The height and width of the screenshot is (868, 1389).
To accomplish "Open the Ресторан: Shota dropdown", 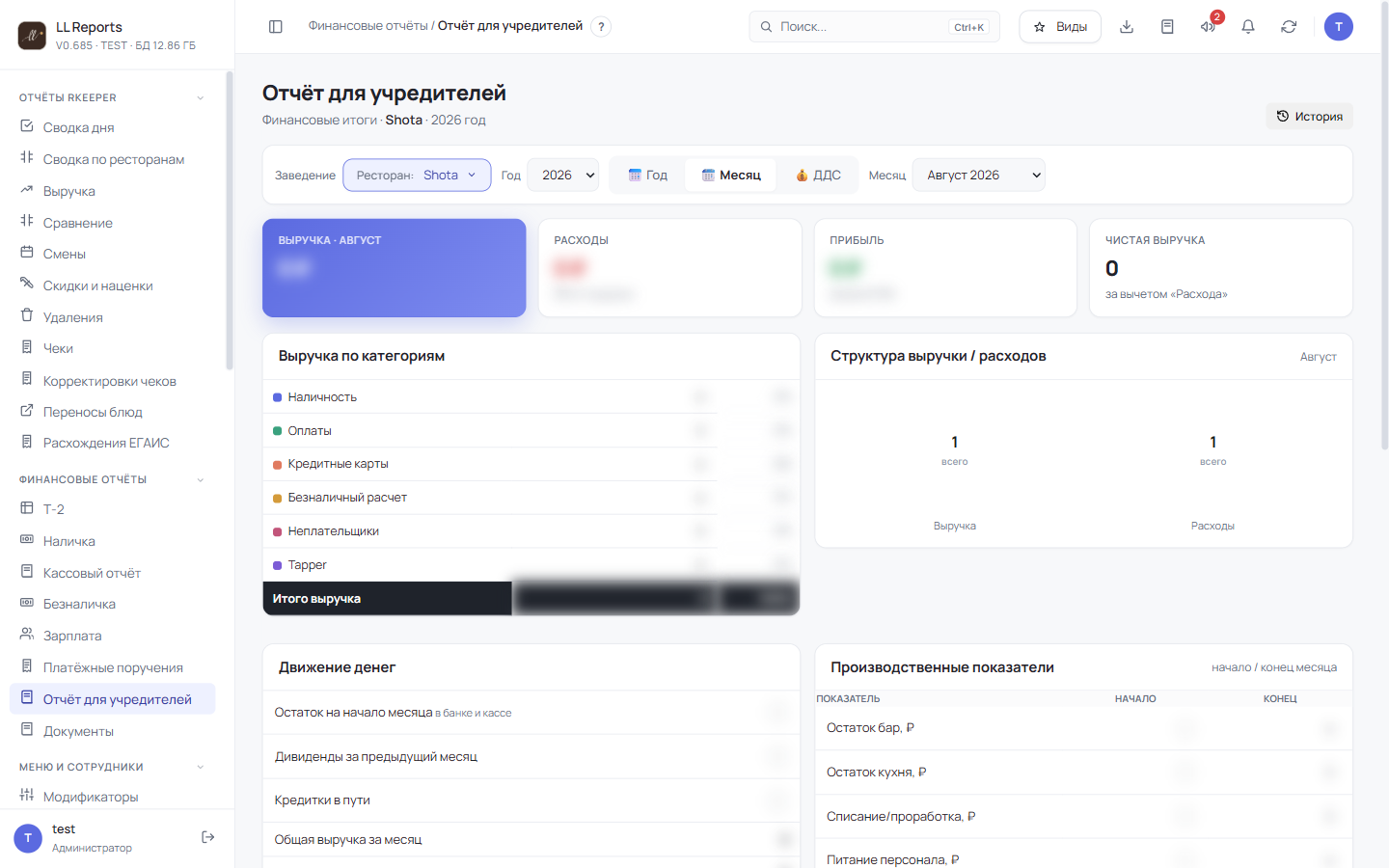I will pos(417,176).
